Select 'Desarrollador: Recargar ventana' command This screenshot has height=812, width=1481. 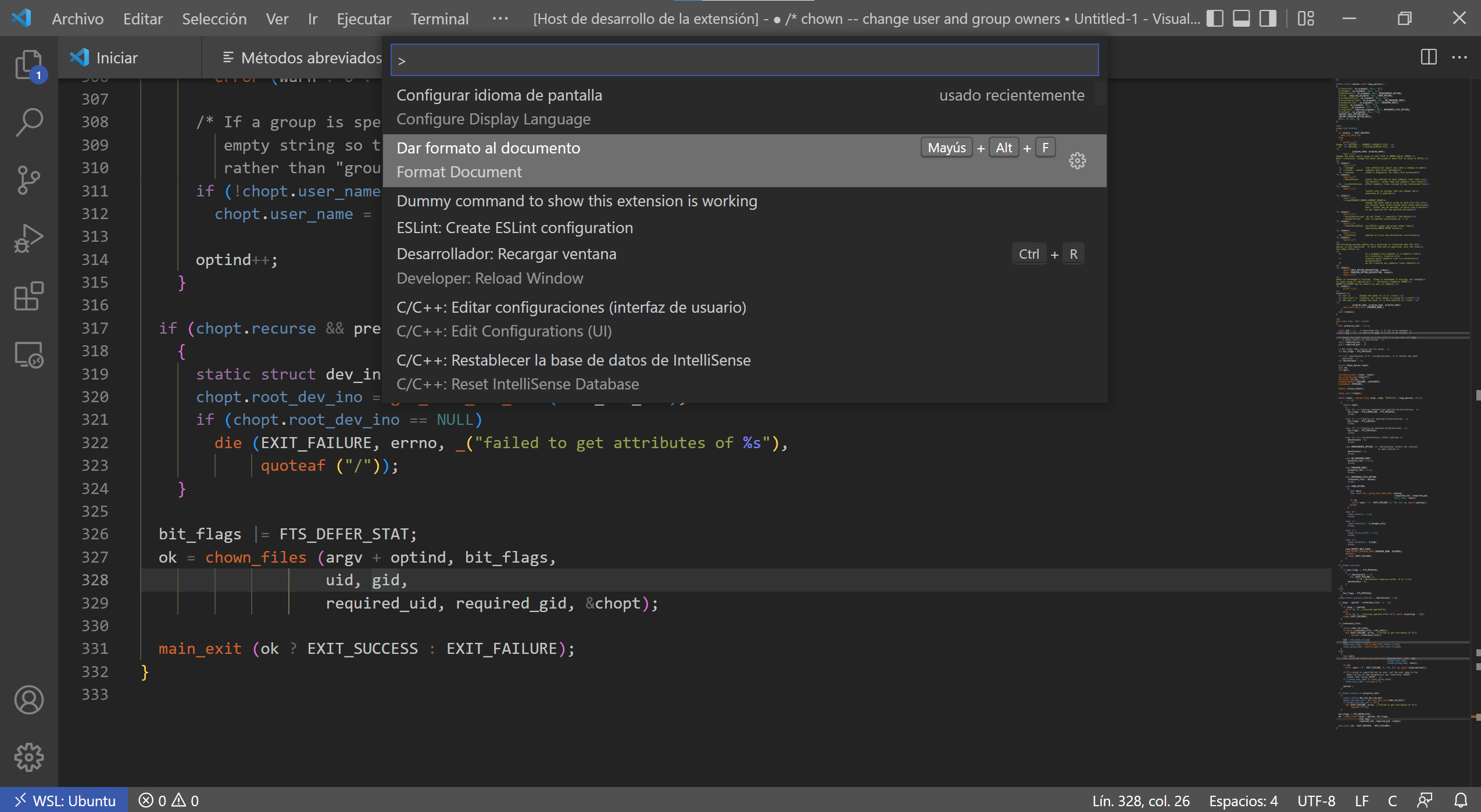pos(506,253)
